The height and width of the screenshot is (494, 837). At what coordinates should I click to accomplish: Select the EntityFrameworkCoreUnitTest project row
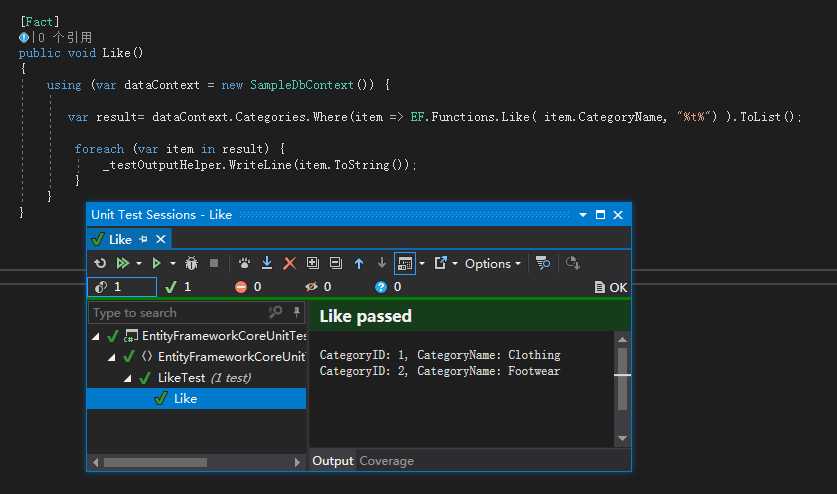[197, 336]
